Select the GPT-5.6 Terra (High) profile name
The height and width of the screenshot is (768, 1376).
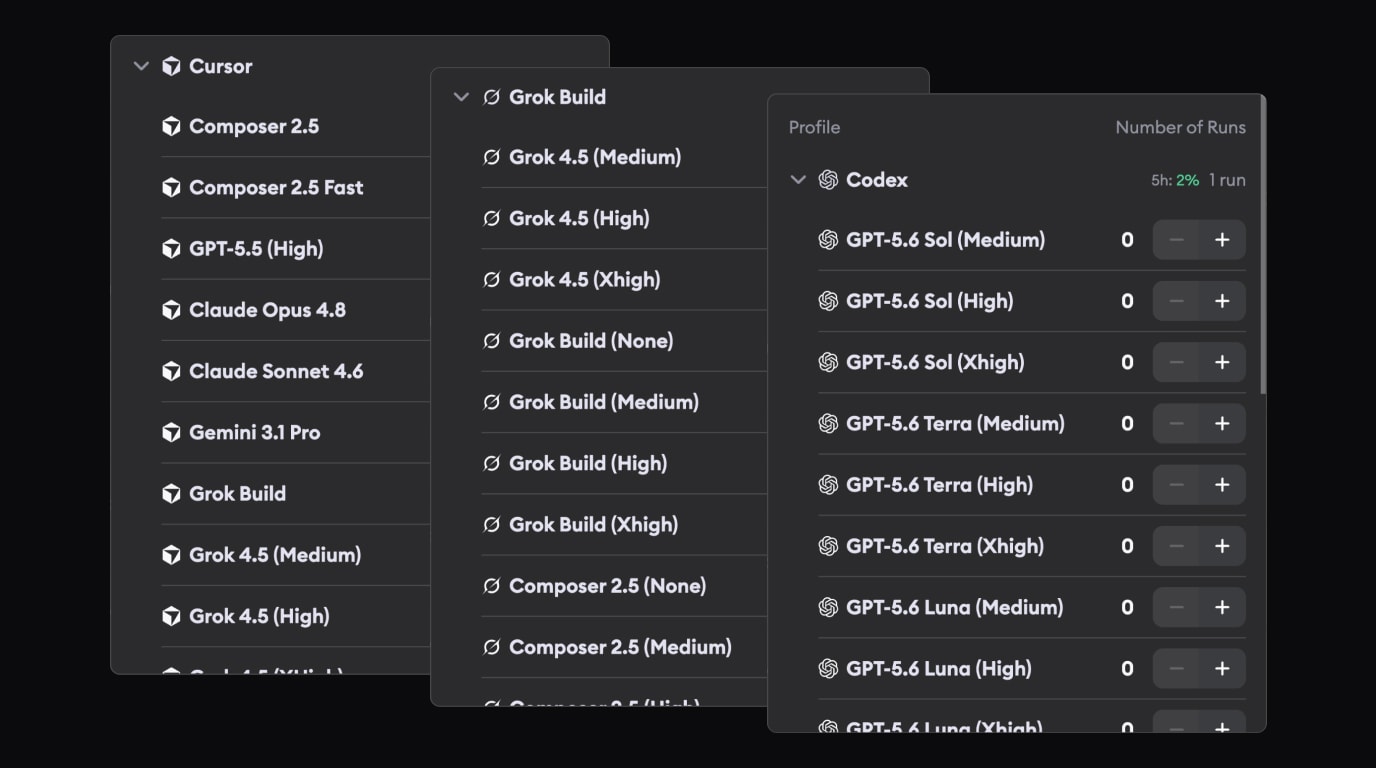939,485
